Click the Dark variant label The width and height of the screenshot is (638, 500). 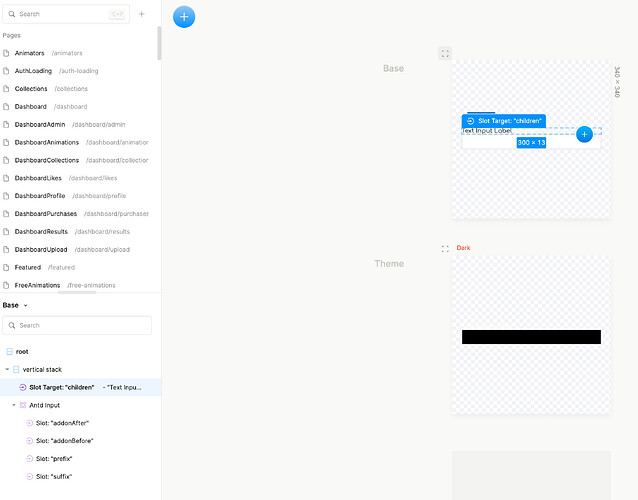click(463, 248)
